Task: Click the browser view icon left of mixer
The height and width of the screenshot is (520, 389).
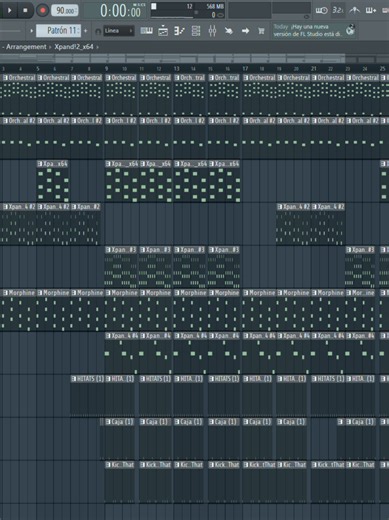Action: tap(196, 31)
